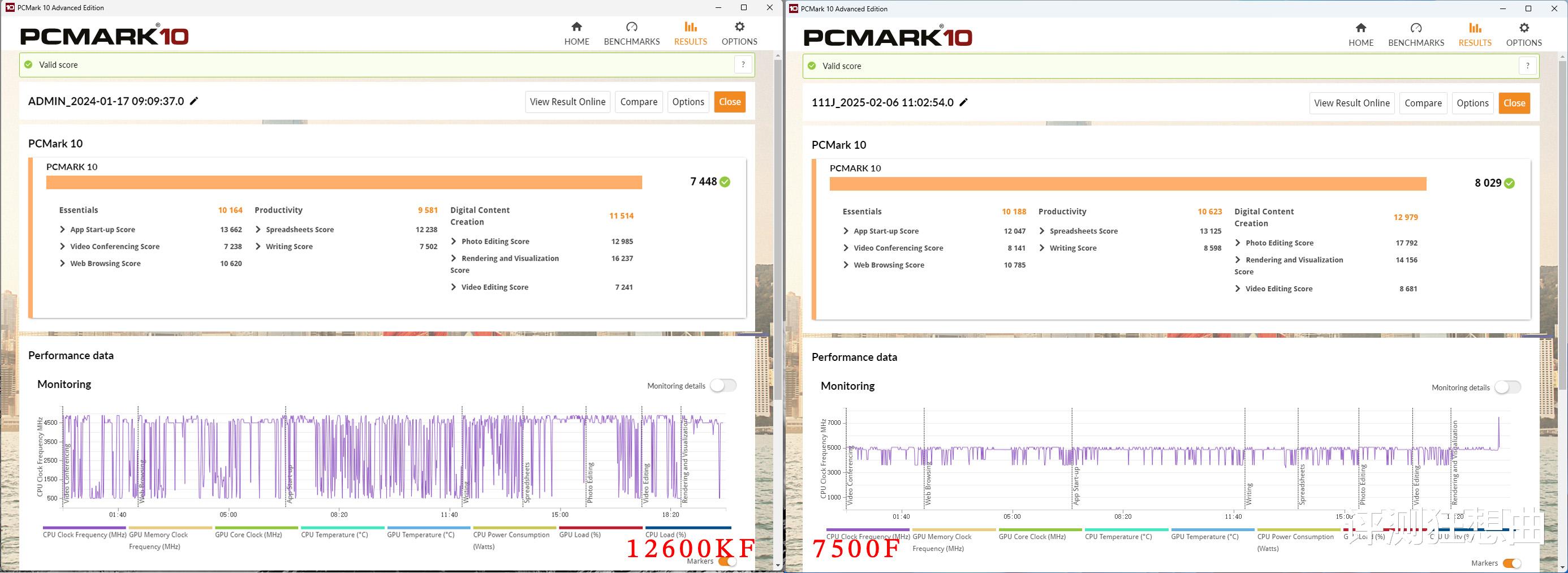Viewport: 1568px width, 573px height.
Task: Open OPTIONS tab in right PCMark window
Action: click(1523, 35)
